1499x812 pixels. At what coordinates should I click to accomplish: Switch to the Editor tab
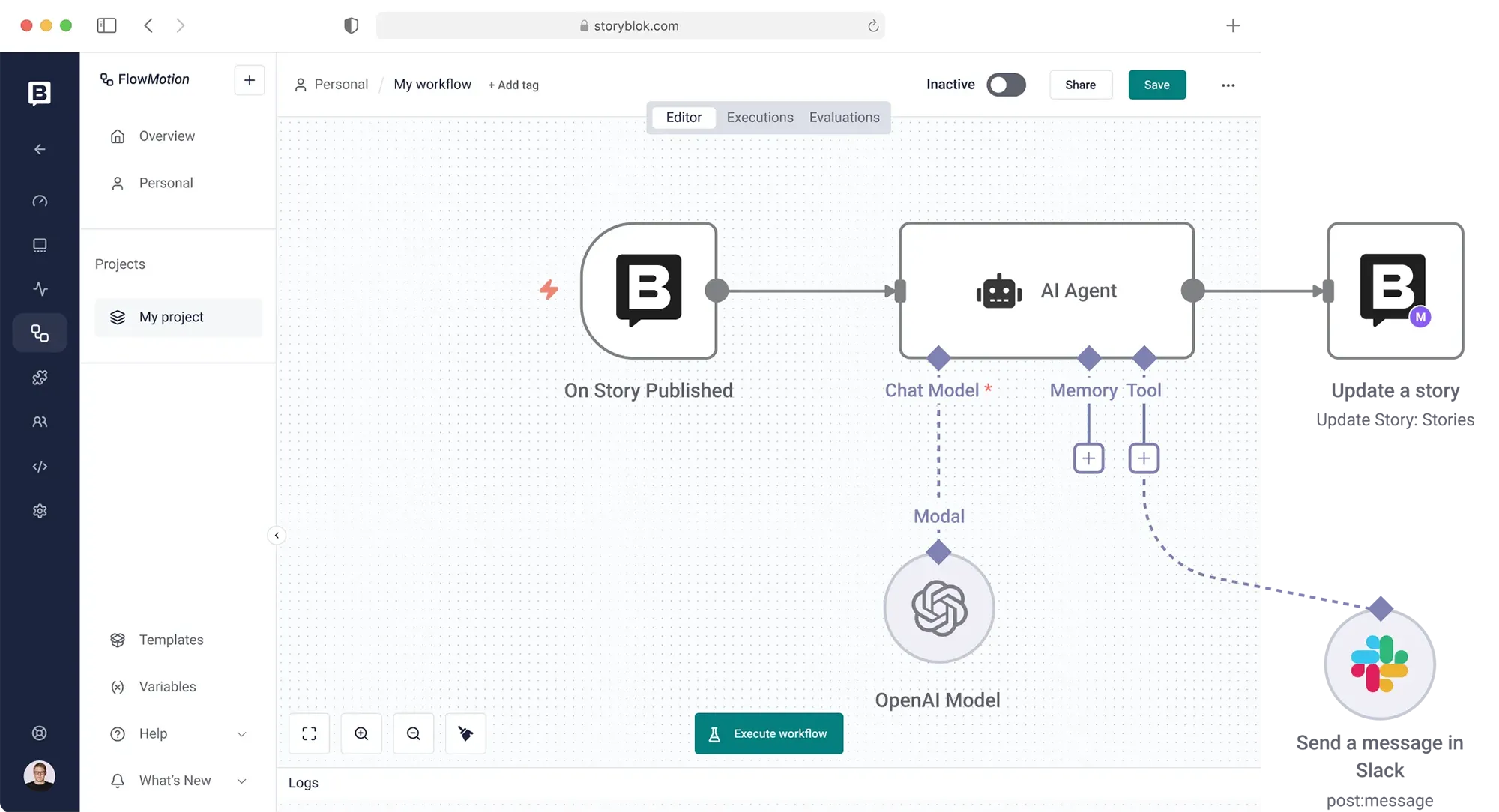(684, 118)
